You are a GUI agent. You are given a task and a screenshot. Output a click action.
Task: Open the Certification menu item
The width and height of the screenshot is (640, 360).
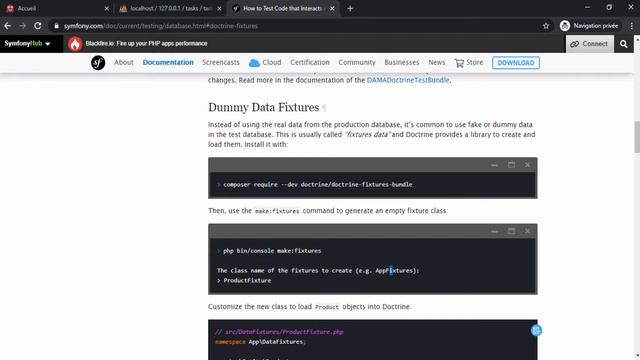pyautogui.click(x=310, y=62)
